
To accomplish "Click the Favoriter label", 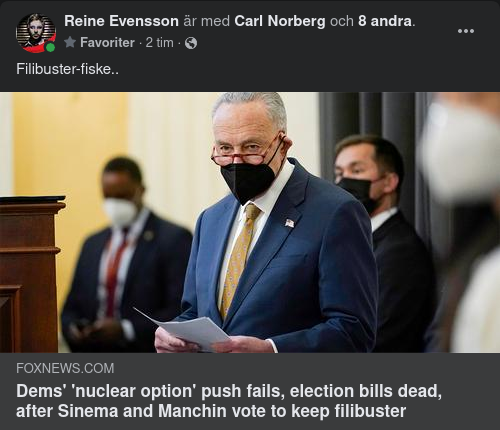I will [x=107, y=43].
